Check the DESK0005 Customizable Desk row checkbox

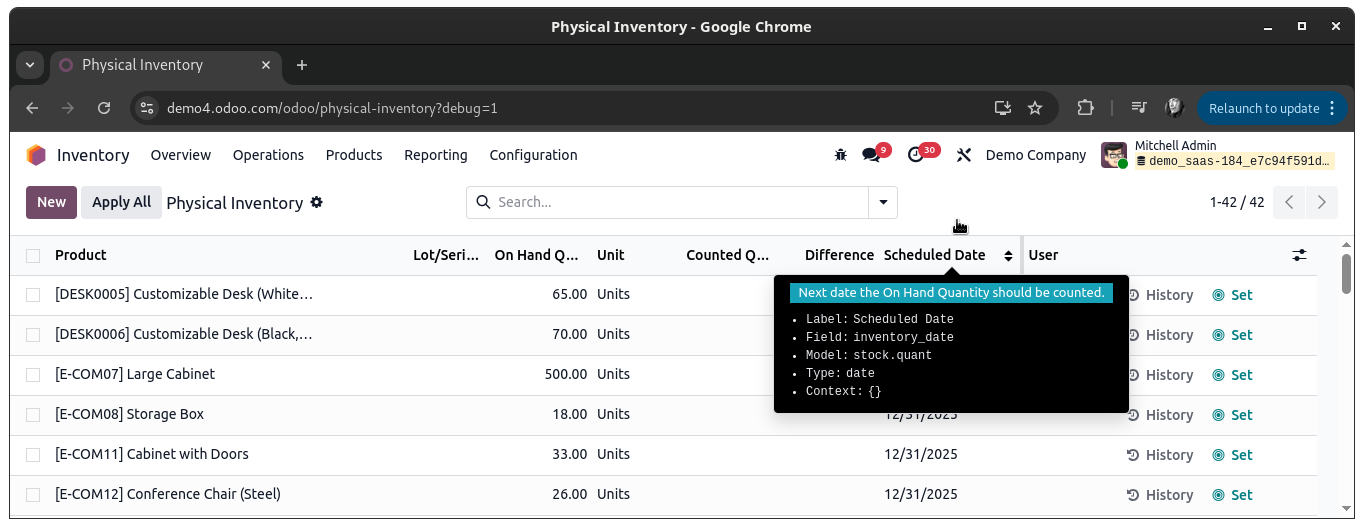click(33, 295)
